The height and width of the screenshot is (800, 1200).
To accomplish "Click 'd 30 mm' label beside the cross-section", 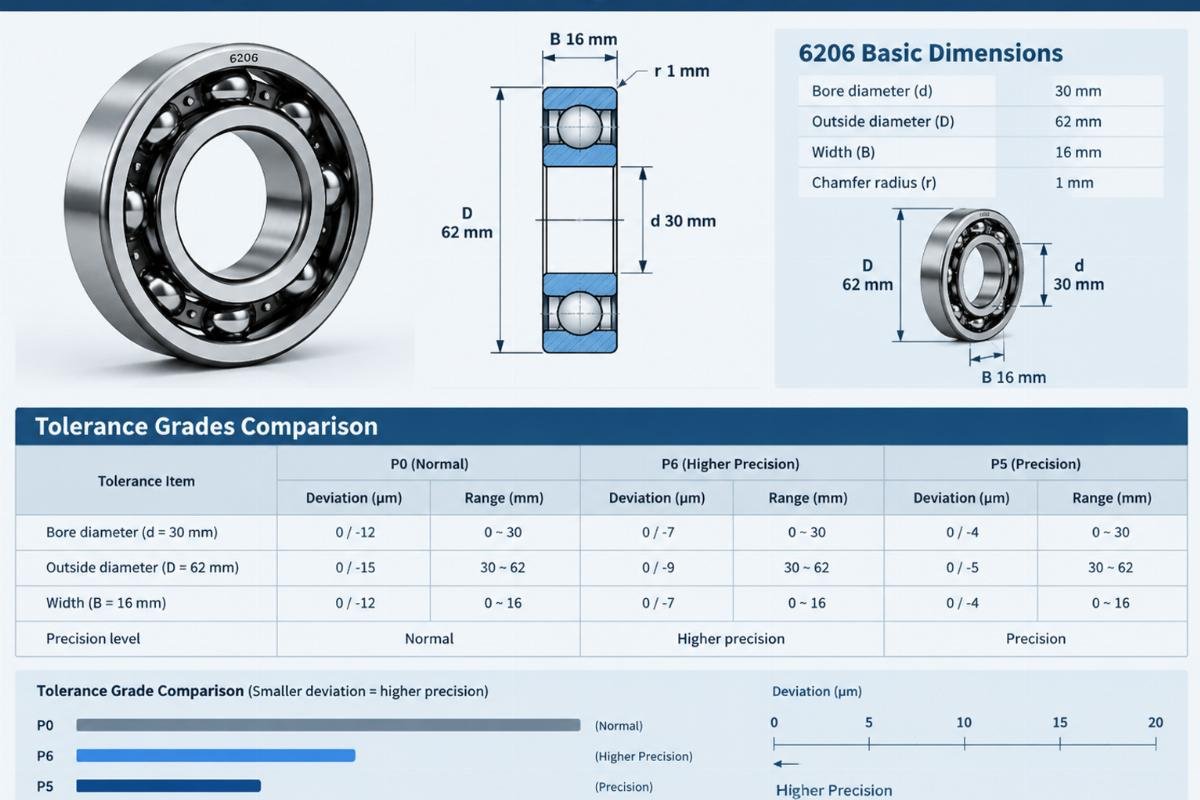I will [683, 221].
